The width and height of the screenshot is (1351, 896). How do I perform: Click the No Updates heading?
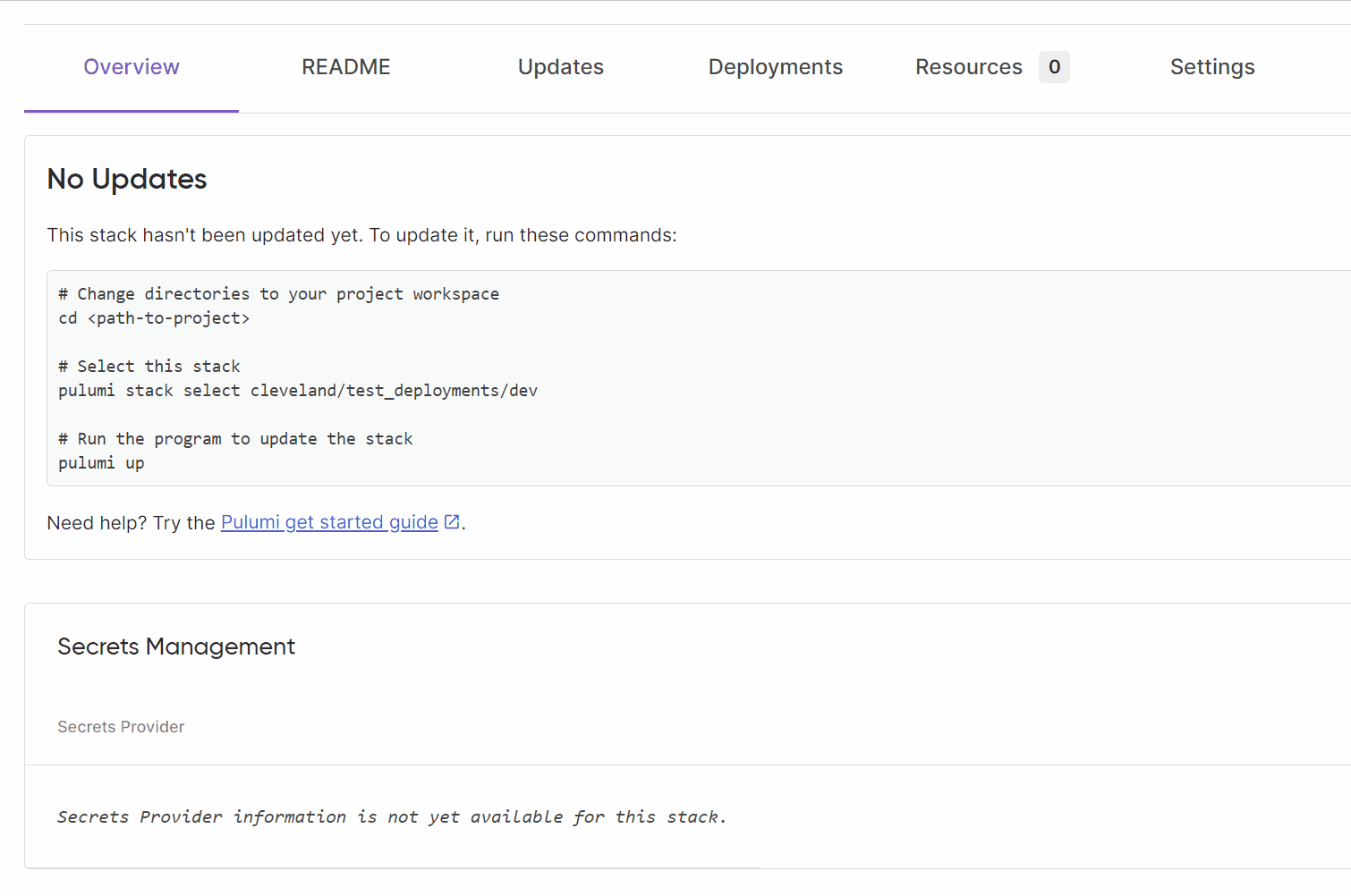tap(127, 179)
